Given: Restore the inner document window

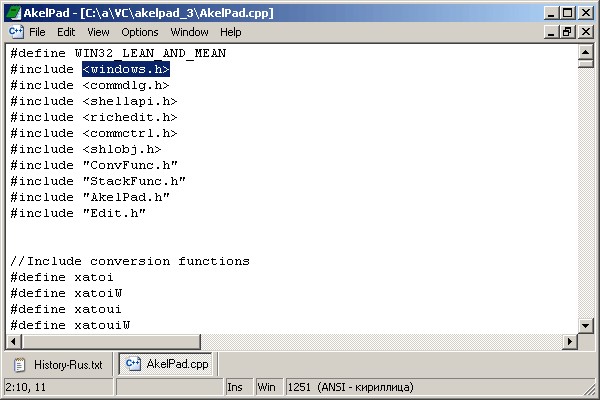Looking at the screenshot, I should click(x=567, y=32).
